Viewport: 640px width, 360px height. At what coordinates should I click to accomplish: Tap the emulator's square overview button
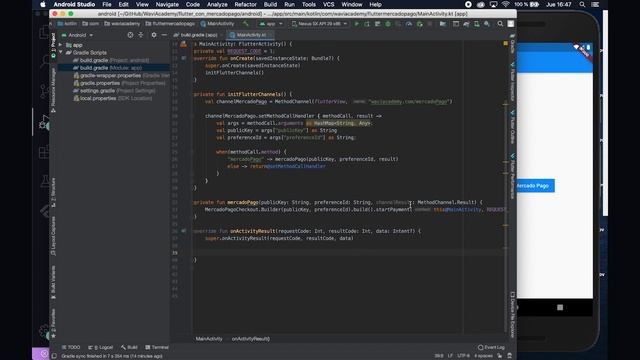click(x=560, y=307)
